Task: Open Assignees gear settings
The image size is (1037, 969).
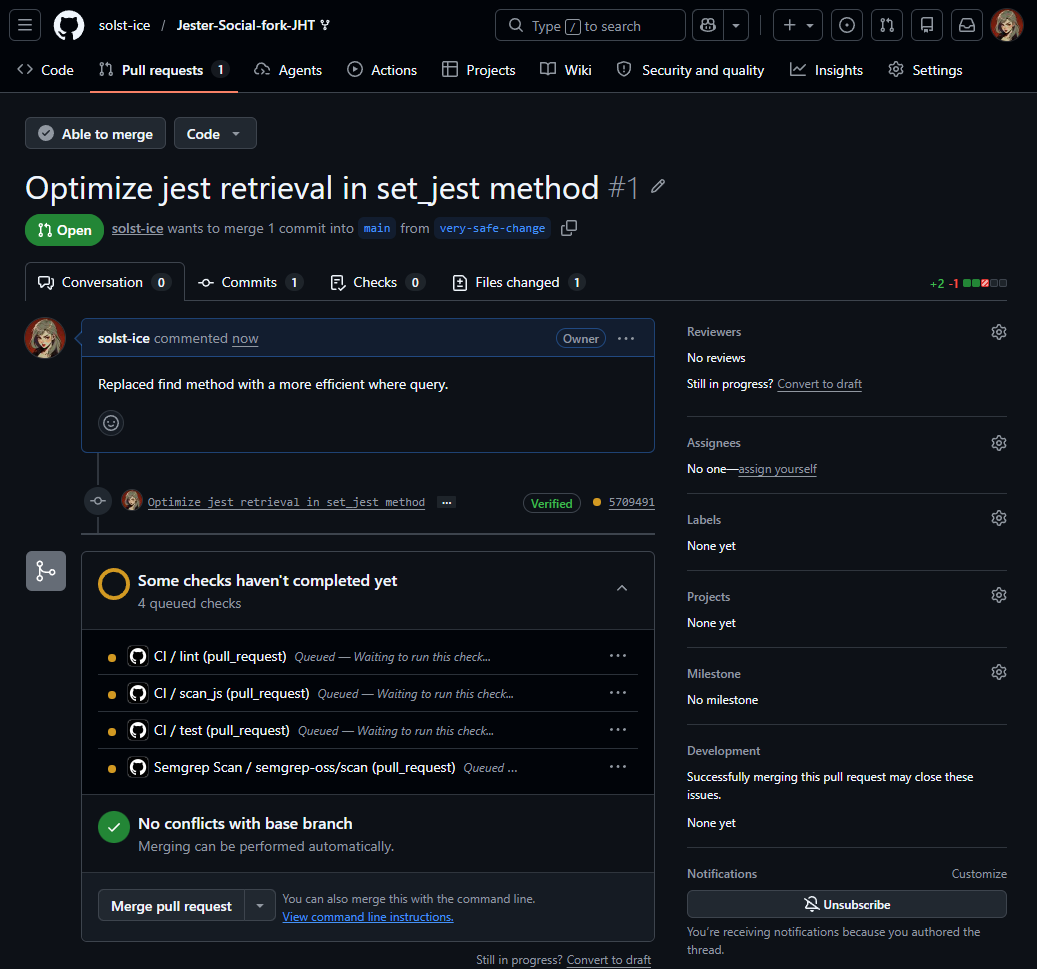Action: tap(999, 443)
